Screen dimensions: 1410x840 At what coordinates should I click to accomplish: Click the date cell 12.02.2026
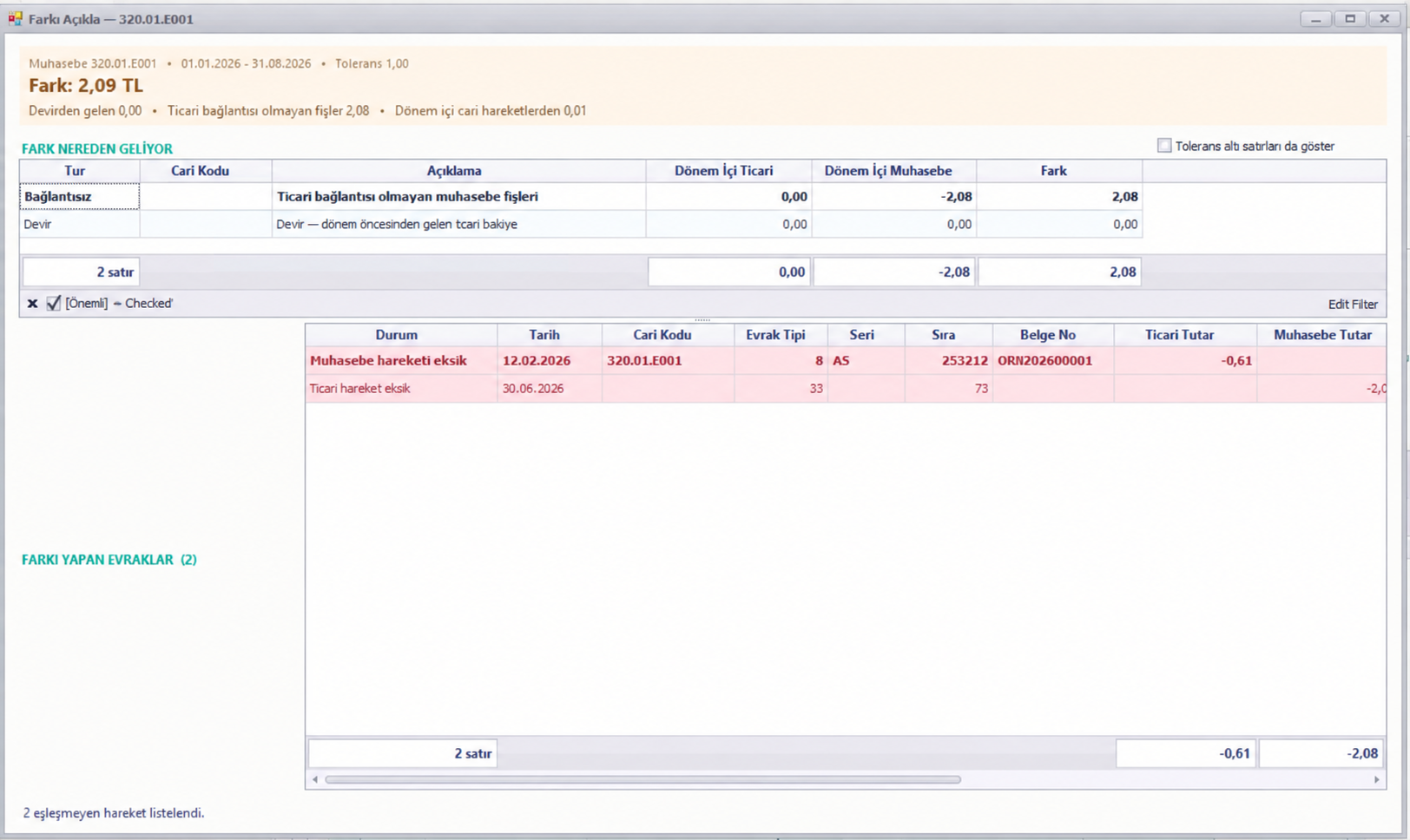(549, 360)
